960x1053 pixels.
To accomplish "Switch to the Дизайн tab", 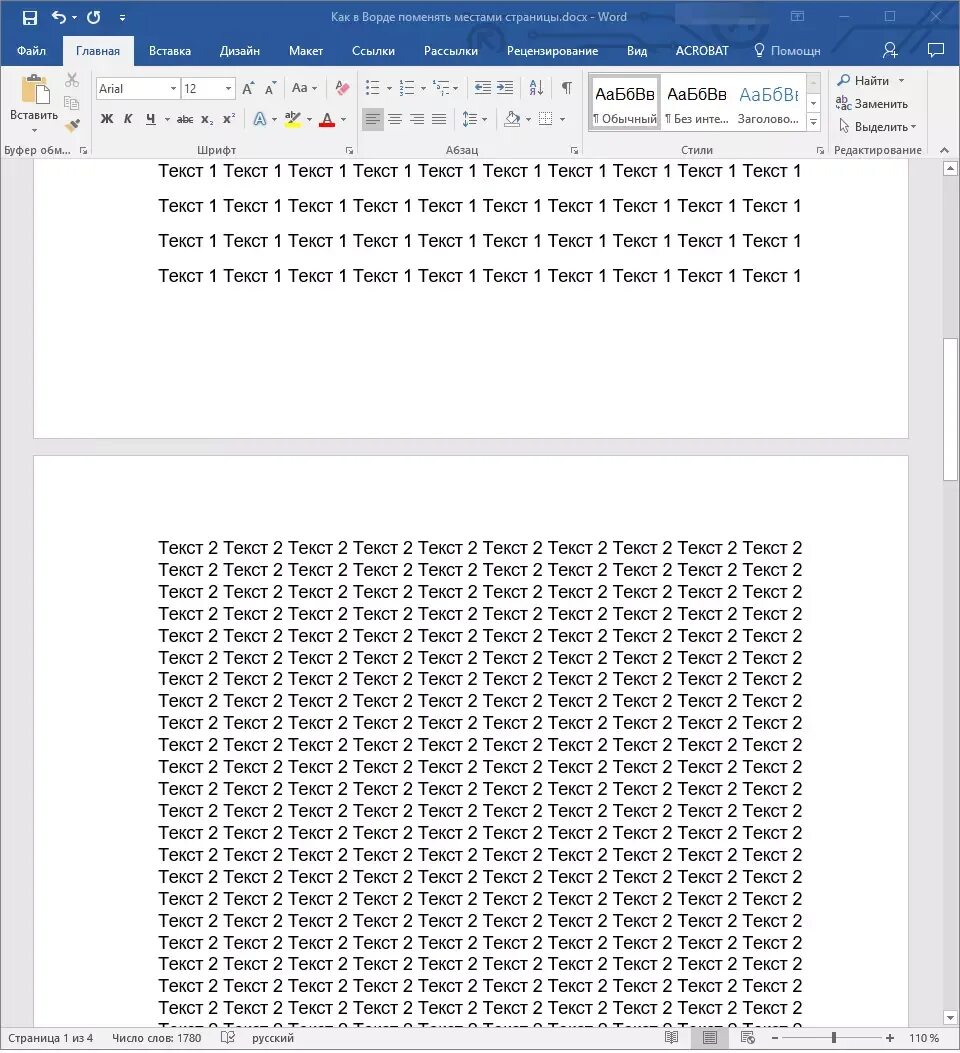I will [240, 51].
